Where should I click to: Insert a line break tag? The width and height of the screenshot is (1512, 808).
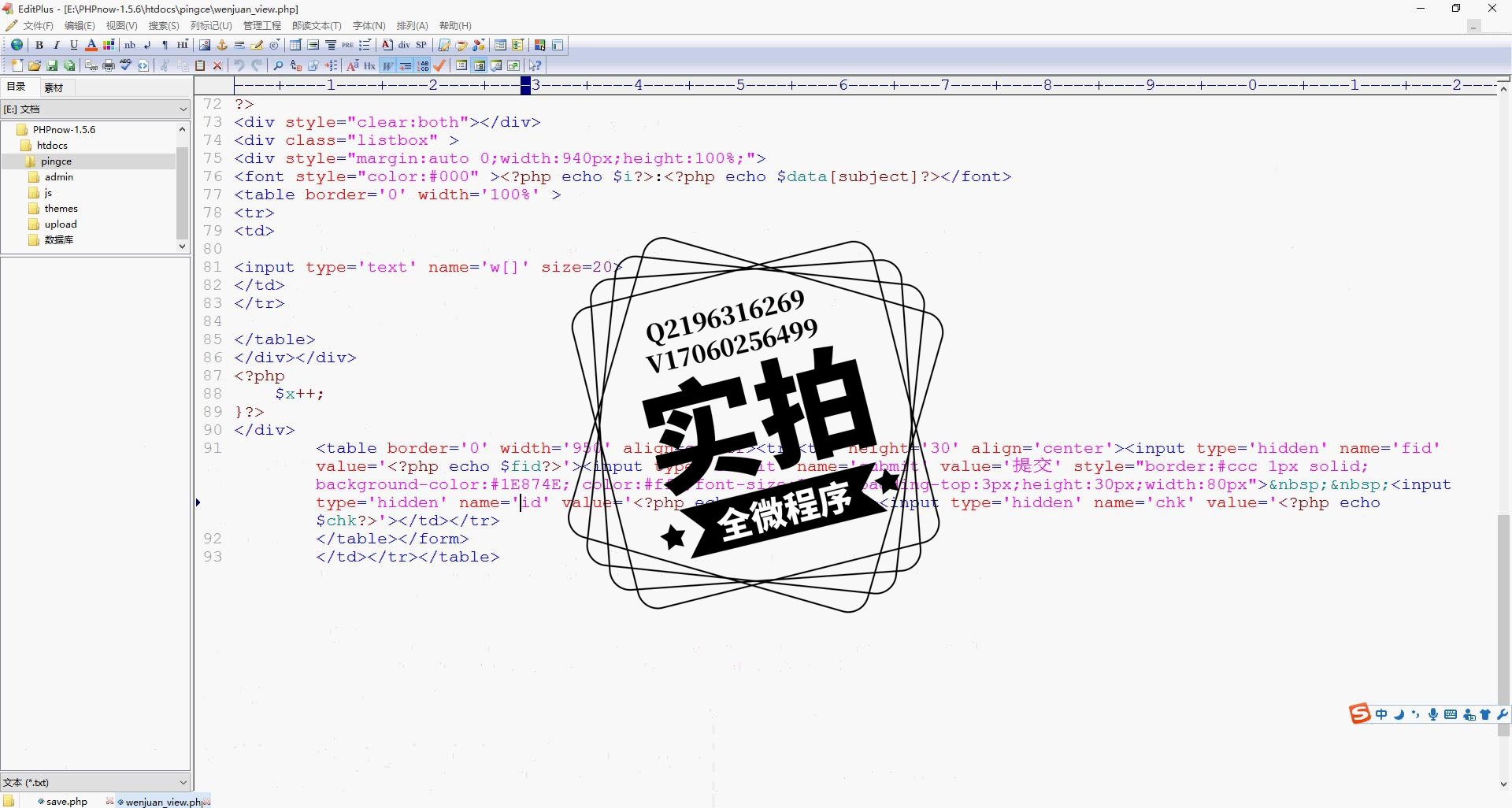[147, 45]
